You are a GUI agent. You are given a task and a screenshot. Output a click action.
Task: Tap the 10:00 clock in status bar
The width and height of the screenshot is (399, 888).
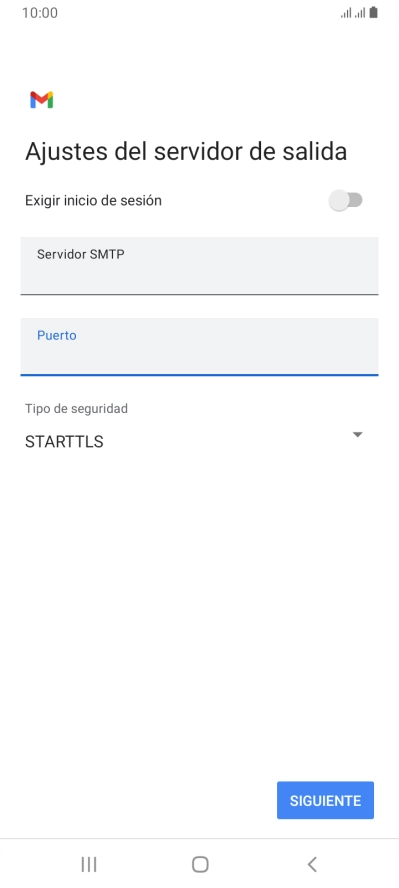[x=40, y=13]
